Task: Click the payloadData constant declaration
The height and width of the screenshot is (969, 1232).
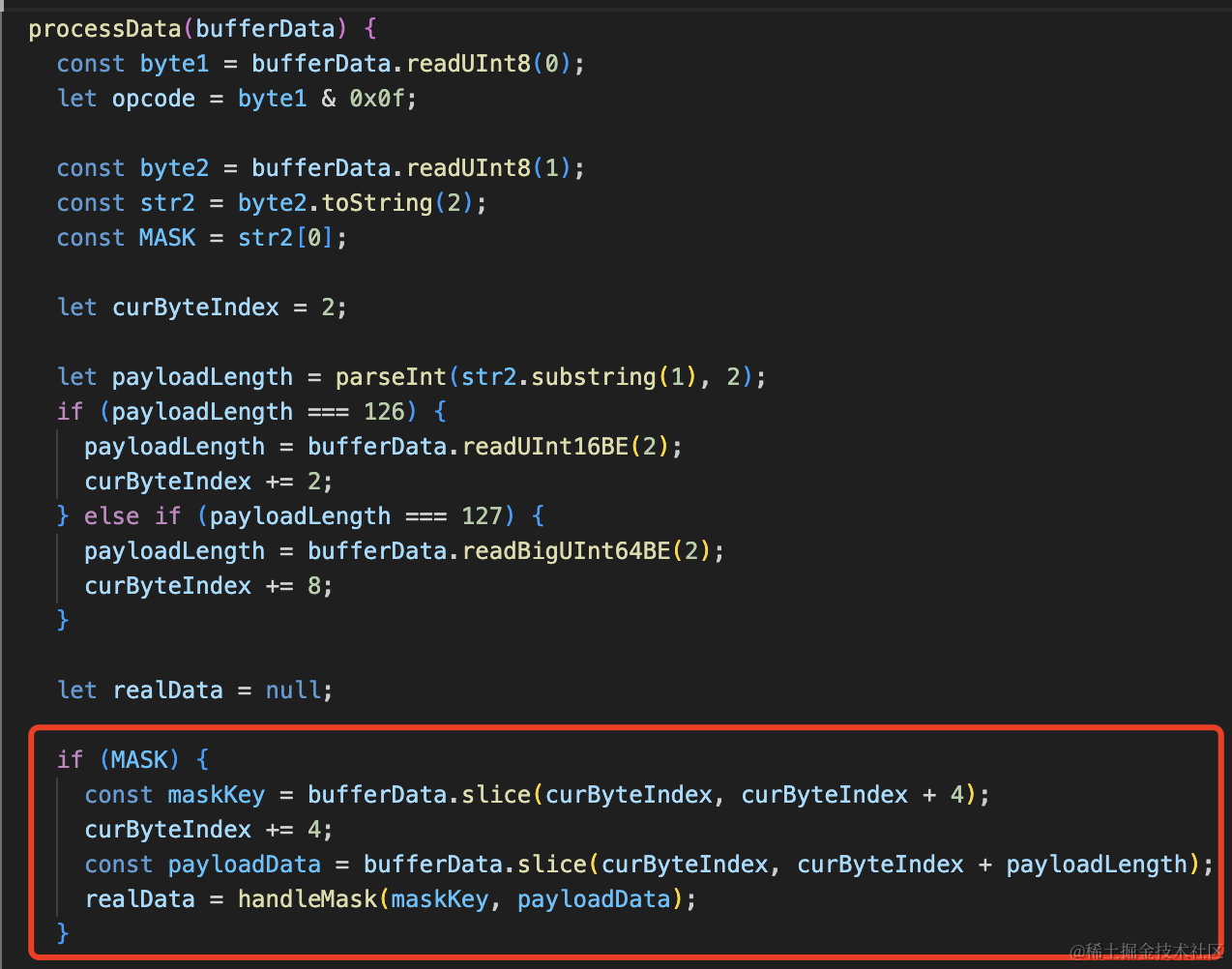Action: point(244,865)
